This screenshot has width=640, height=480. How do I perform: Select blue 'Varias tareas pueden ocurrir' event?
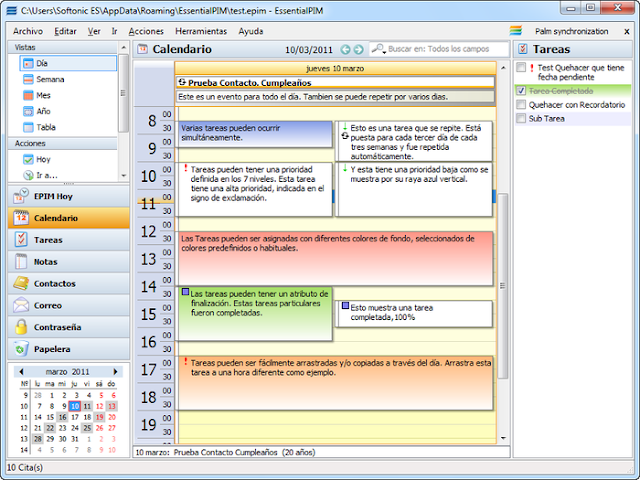pyautogui.click(x=254, y=134)
